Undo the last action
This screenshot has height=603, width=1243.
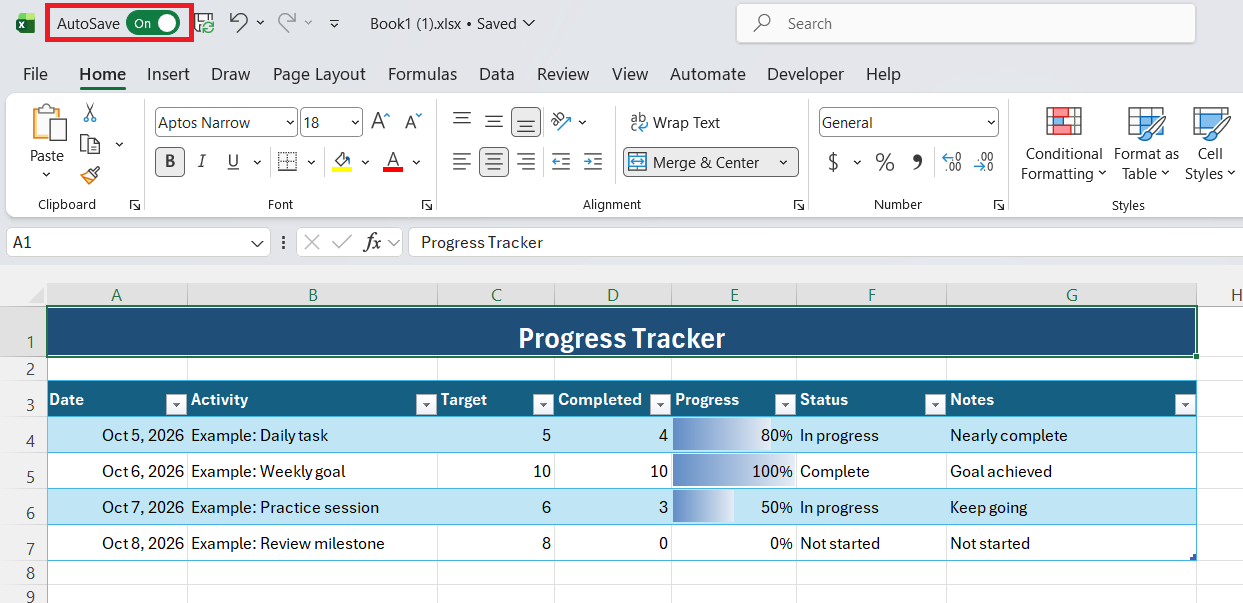coord(238,23)
